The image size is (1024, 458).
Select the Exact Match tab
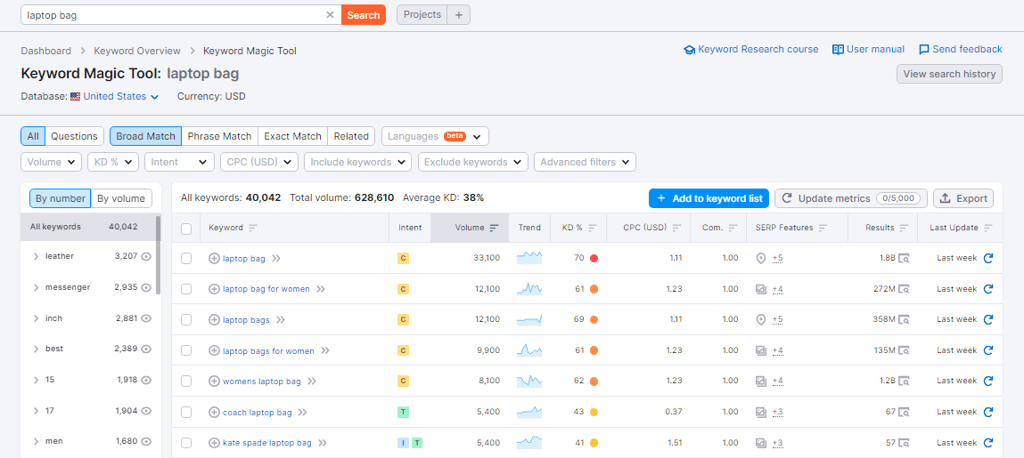tap(293, 137)
